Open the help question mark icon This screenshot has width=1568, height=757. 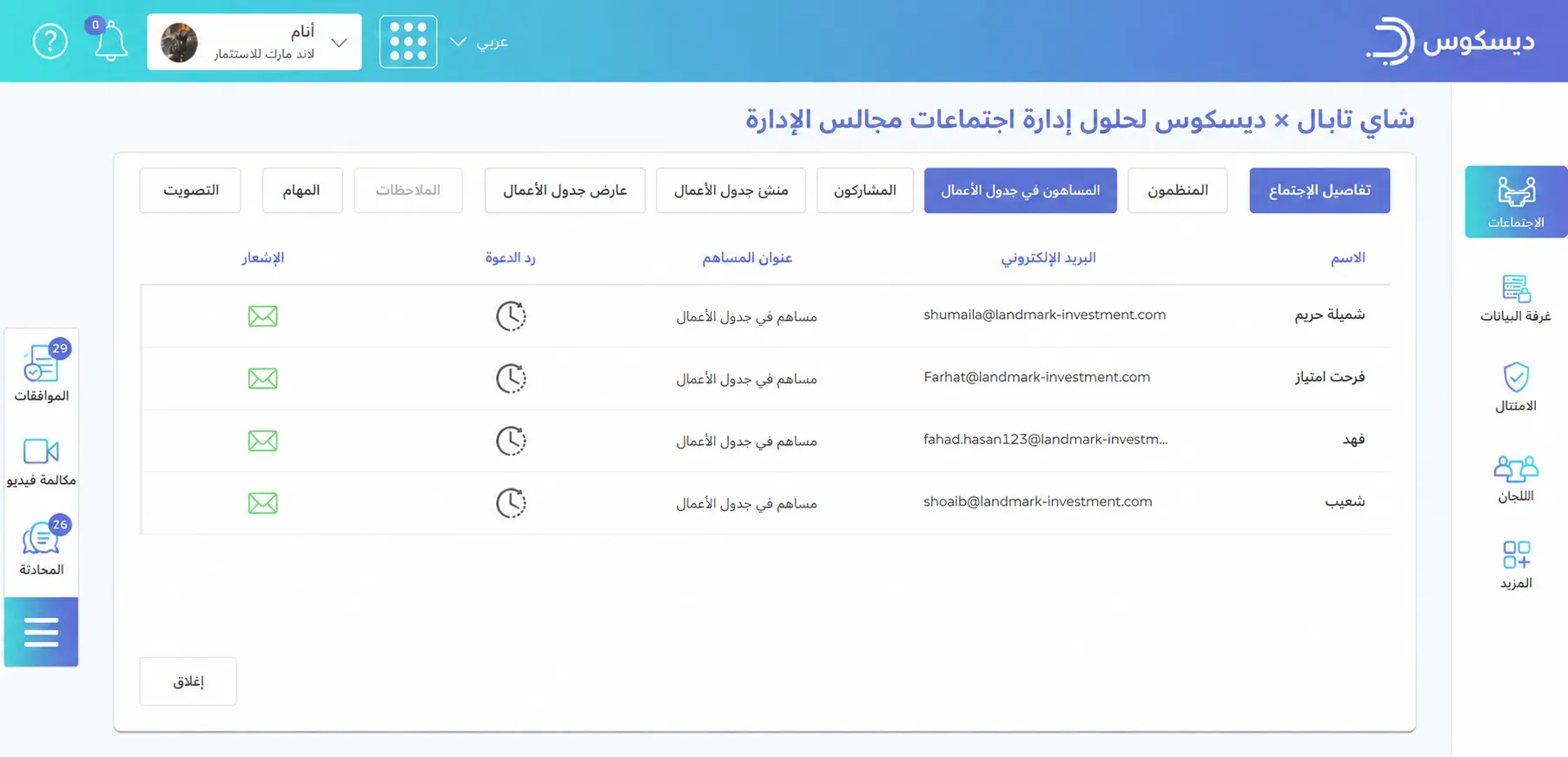pos(50,42)
